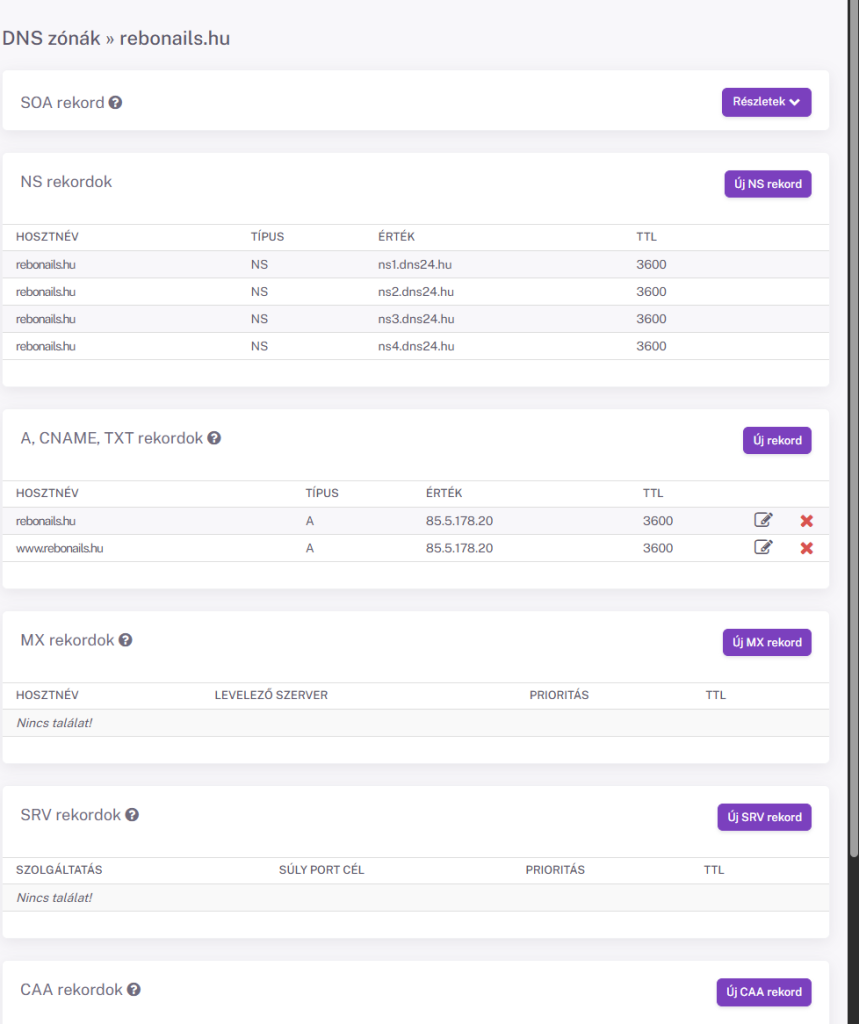This screenshot has height=1024, width=859.
Task: Create a new MX record
Action: (x=766, y=642)
